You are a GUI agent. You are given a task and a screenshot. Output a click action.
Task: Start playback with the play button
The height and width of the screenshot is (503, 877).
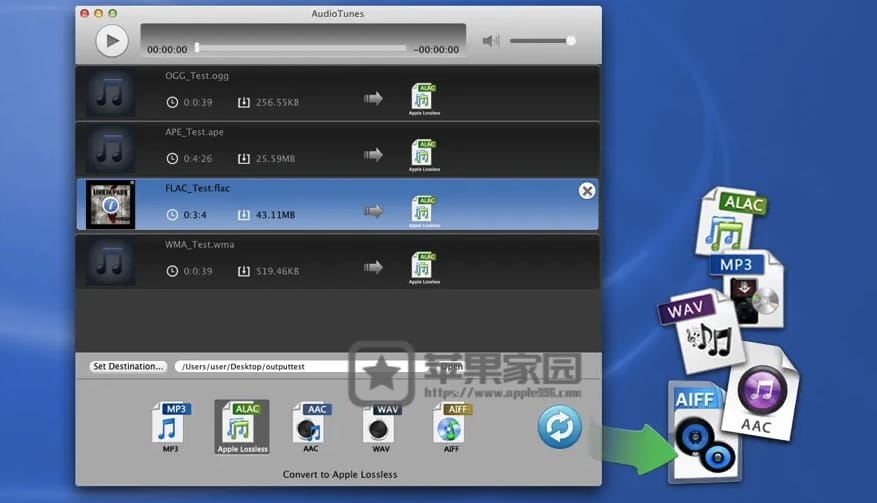[112, 40]
